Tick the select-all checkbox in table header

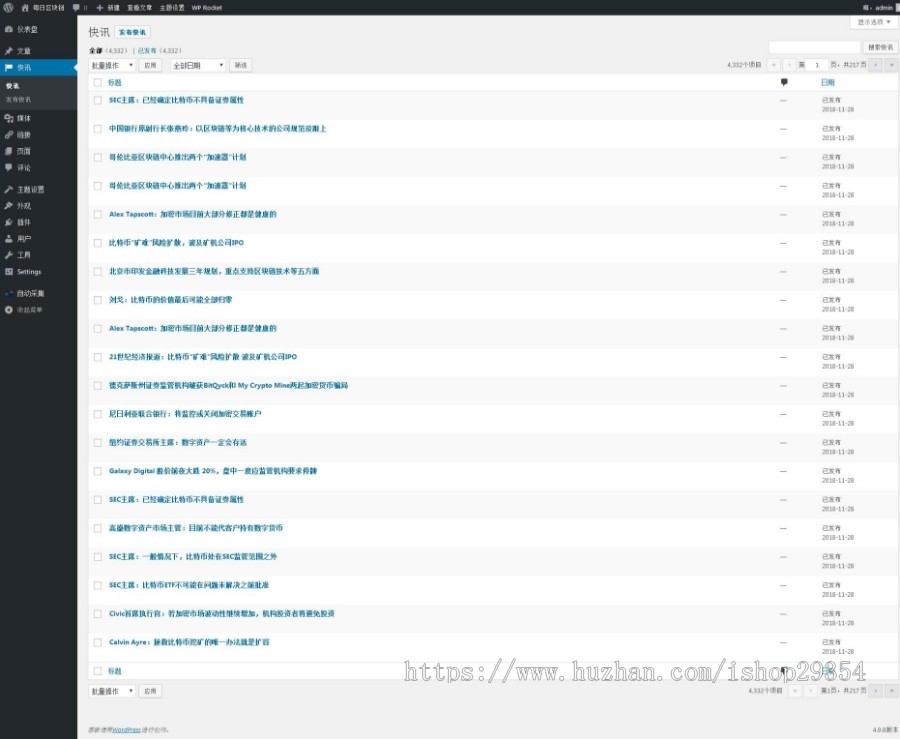97,82
